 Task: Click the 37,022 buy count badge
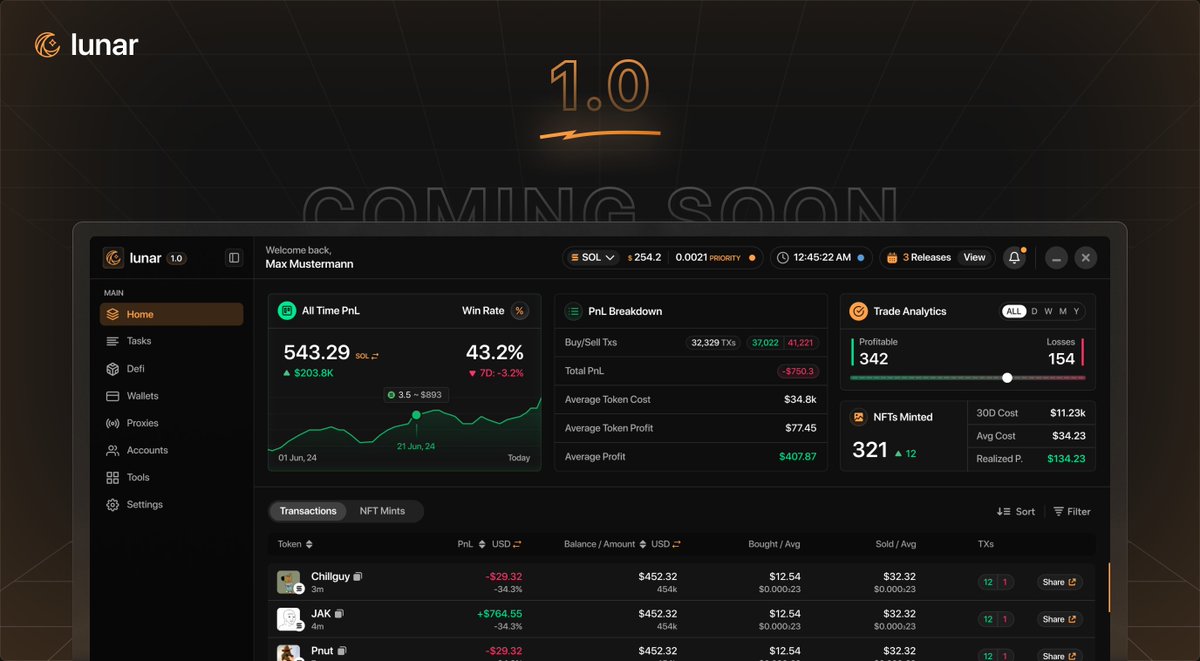point(764,343)
